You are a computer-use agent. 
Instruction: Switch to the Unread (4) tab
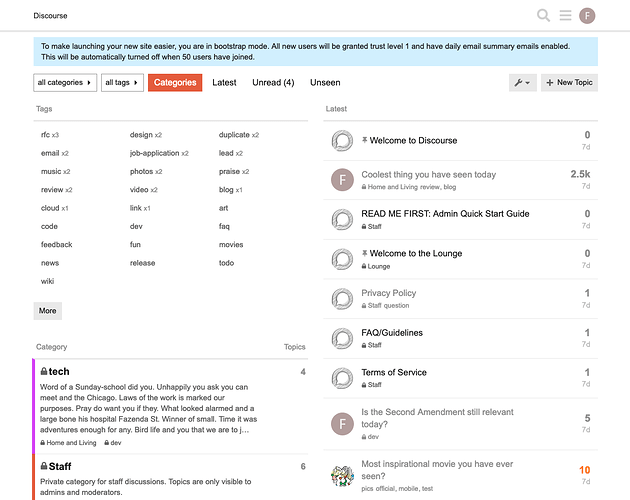(273, 82)
